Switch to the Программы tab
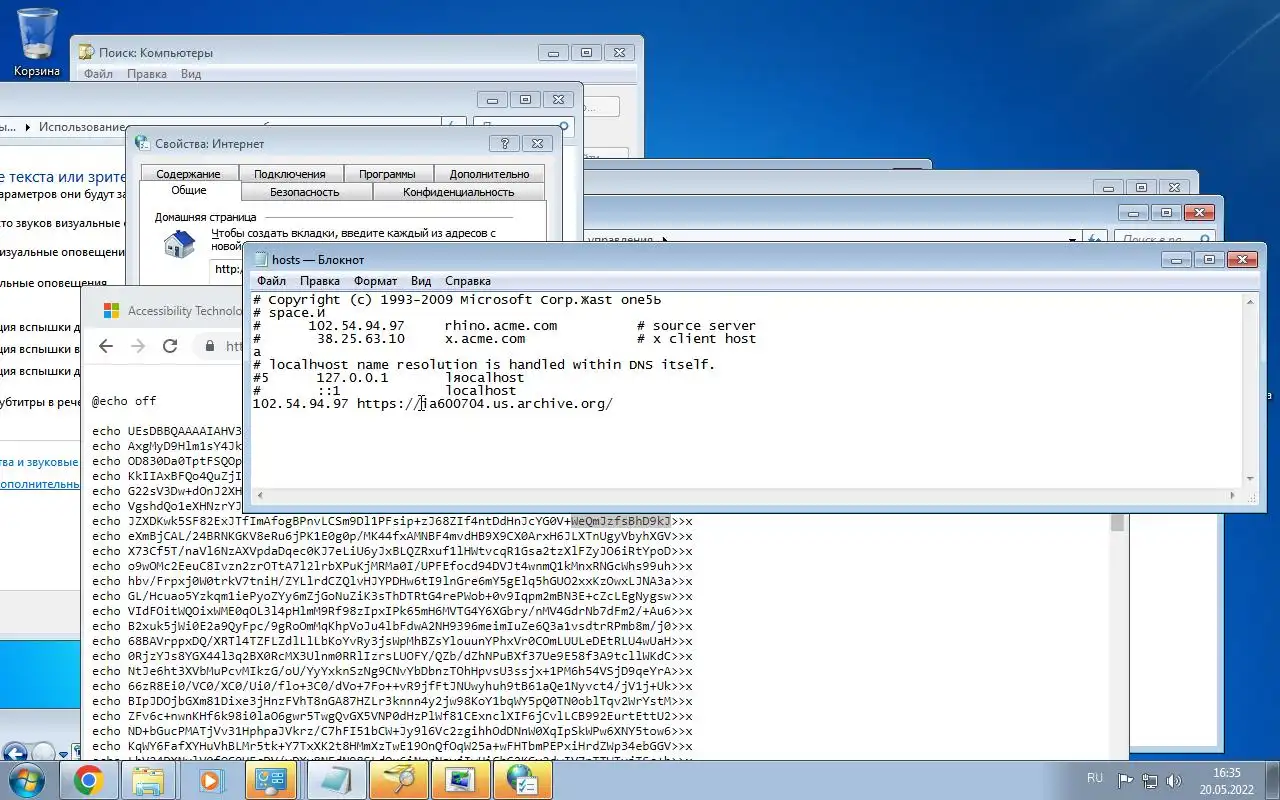 [x=387, y=173]
